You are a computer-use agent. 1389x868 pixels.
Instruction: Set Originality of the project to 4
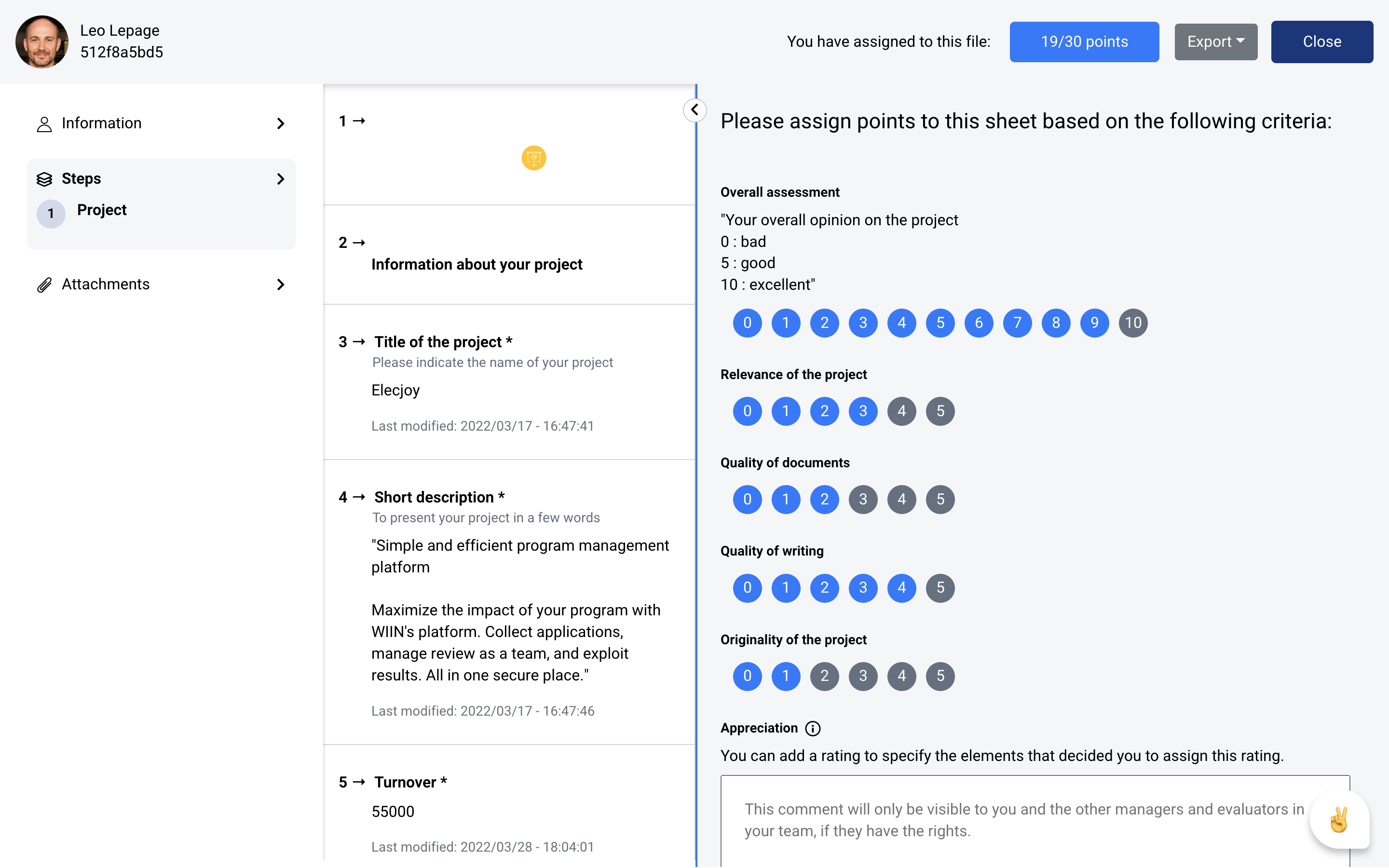point(902,676)
